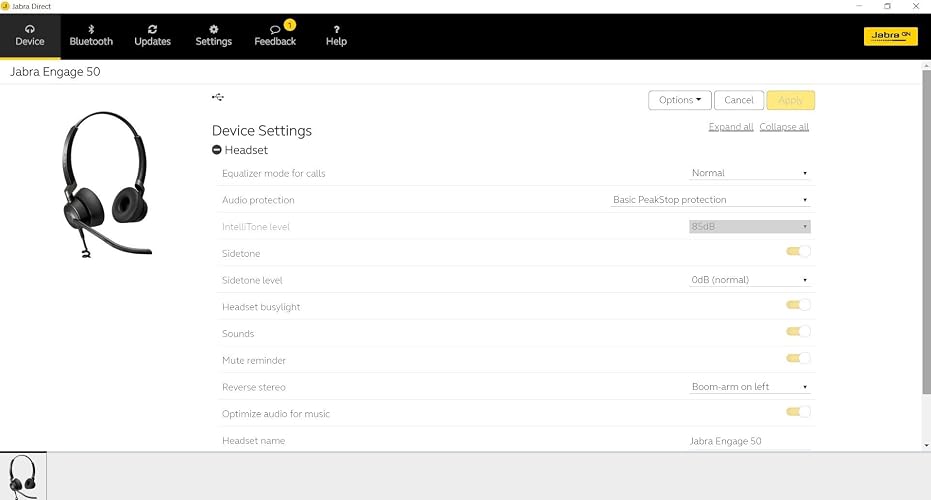Click the IntelliTone level label
931x500 pixels.
point(256,227)
